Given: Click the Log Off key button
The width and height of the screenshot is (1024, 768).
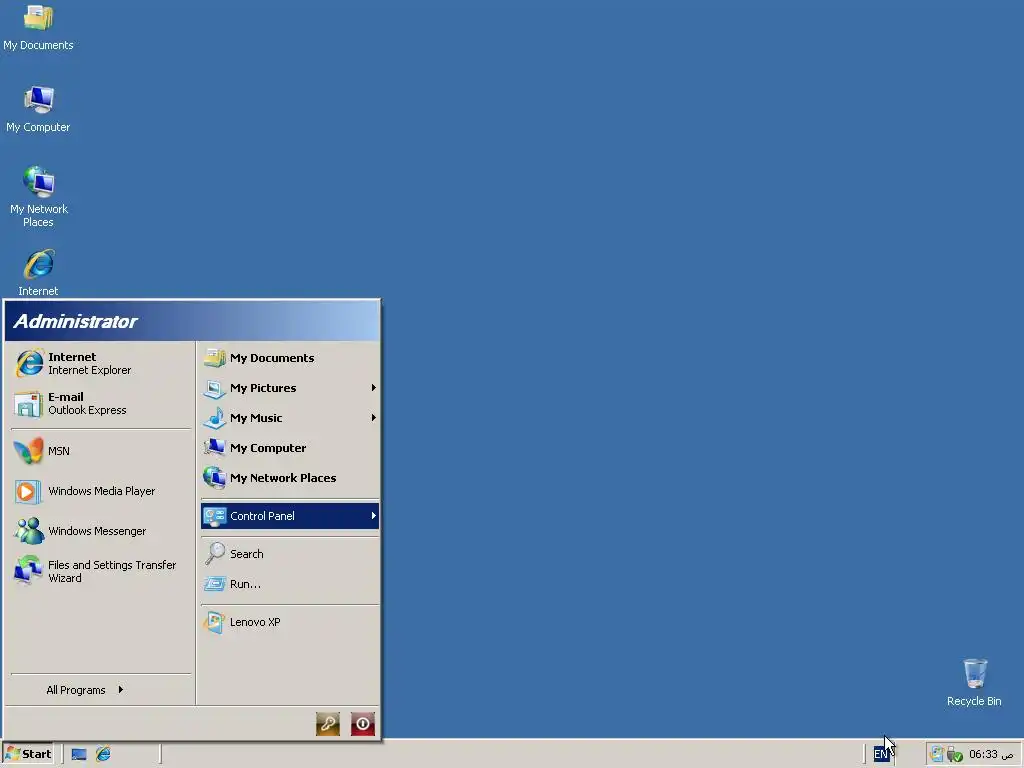Looking at the screenshot, I should (328, 724).
